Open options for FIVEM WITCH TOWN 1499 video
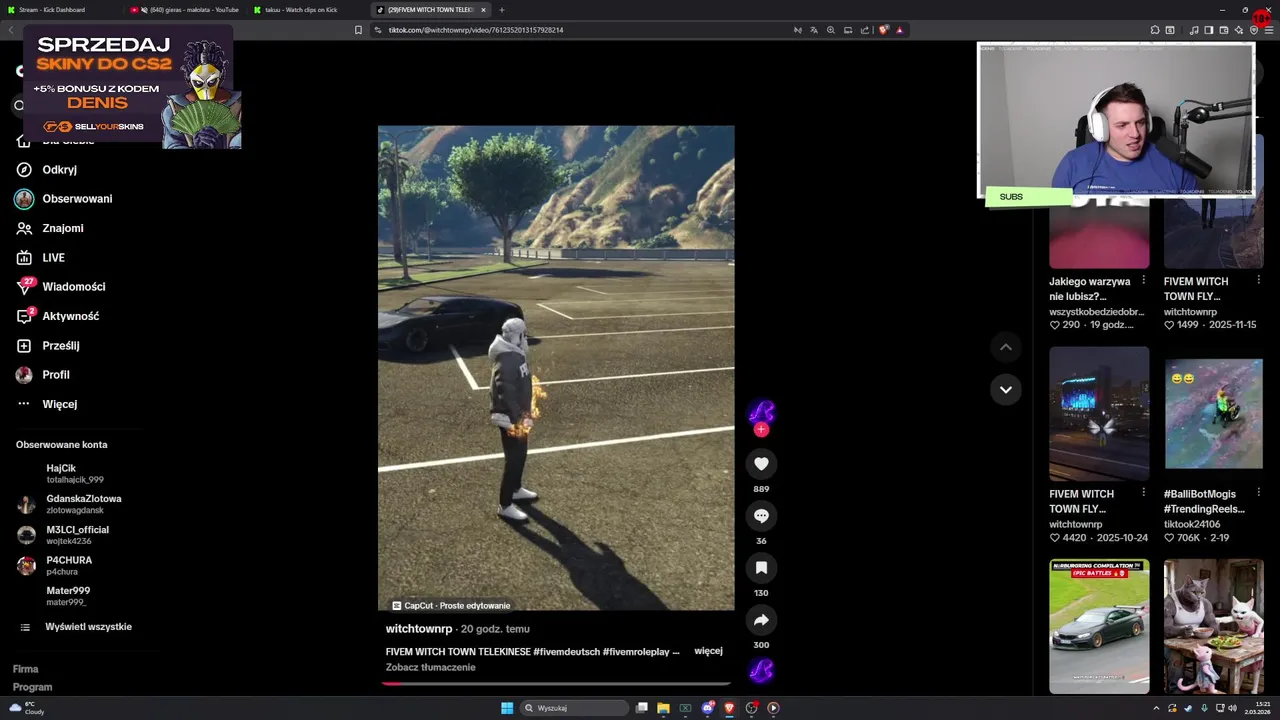 pos(1258,280)
